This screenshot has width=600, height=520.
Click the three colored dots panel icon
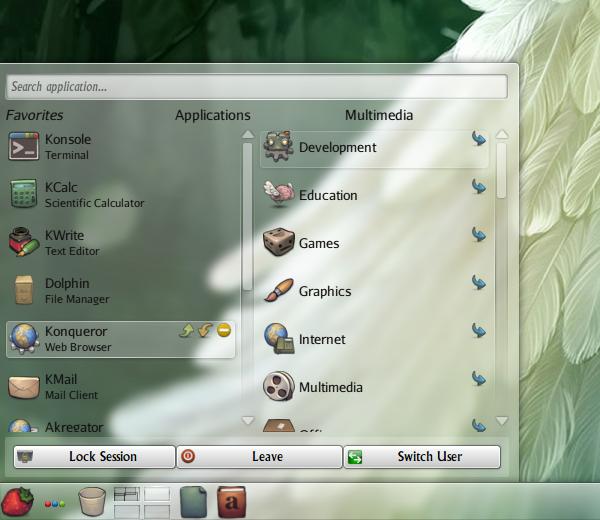coord(55,504)
